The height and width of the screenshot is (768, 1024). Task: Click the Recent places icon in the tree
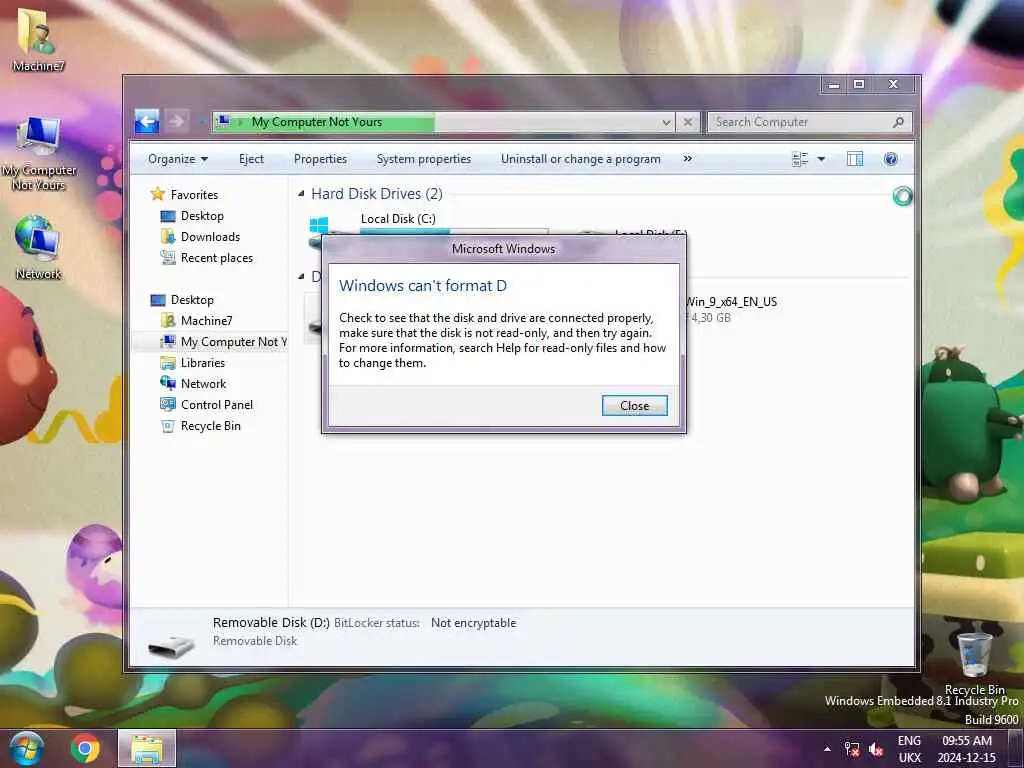point(168,257)
